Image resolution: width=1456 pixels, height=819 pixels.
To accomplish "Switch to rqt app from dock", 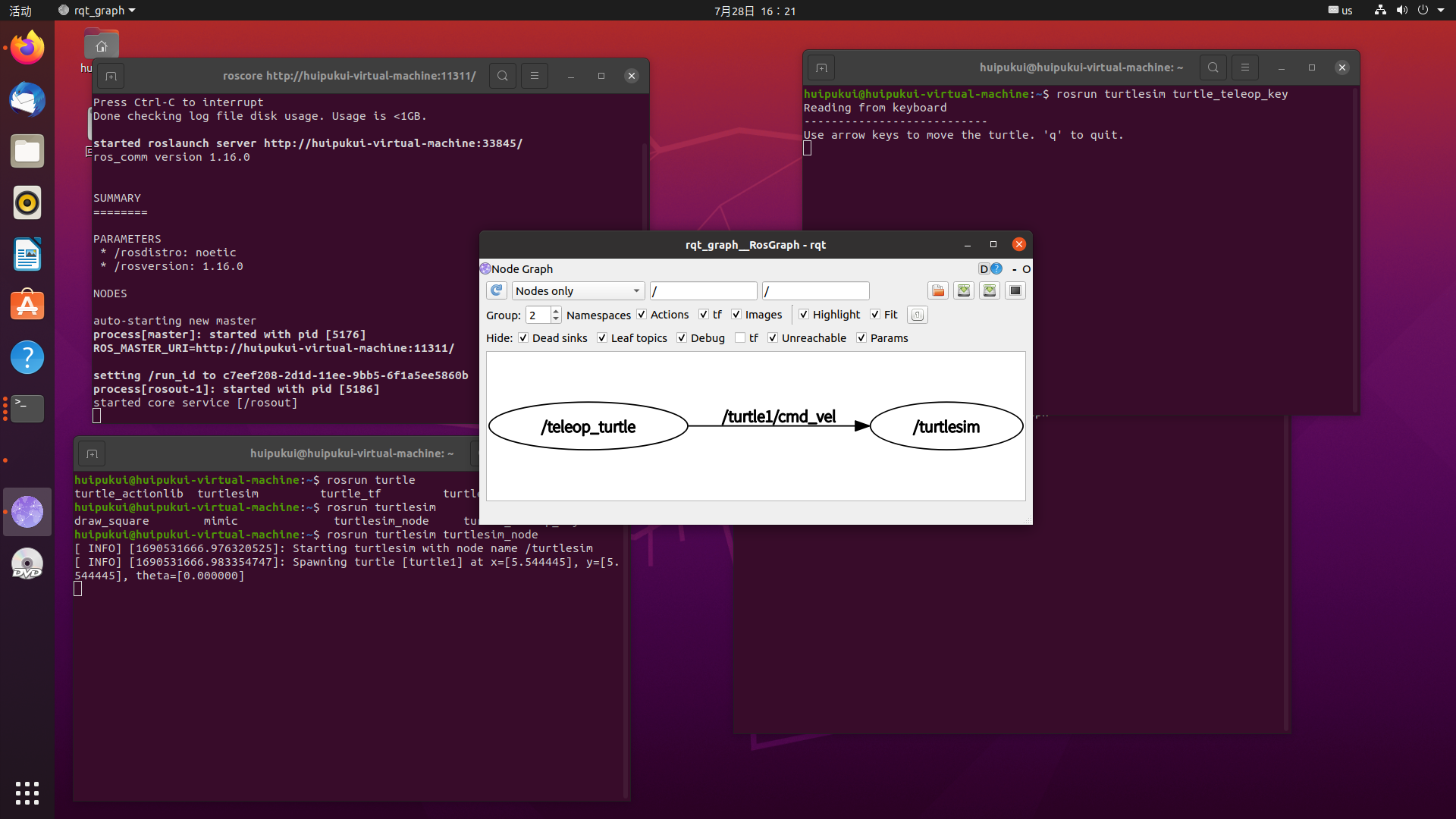I will click(x=27, y=512).
